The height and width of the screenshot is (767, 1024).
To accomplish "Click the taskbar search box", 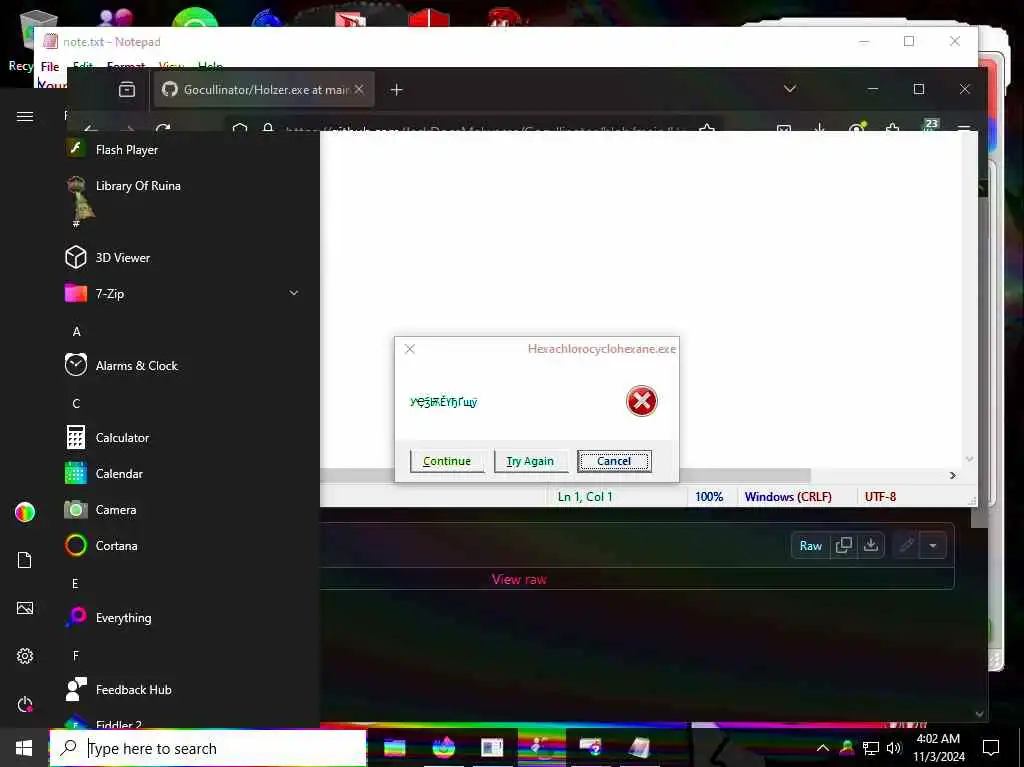I will (208, 748).
